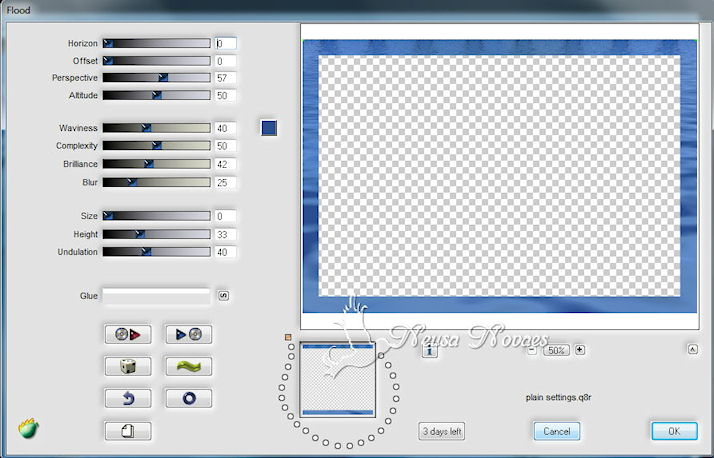Click the small caret button below preview
714x458 pixels.
point(693,349)
